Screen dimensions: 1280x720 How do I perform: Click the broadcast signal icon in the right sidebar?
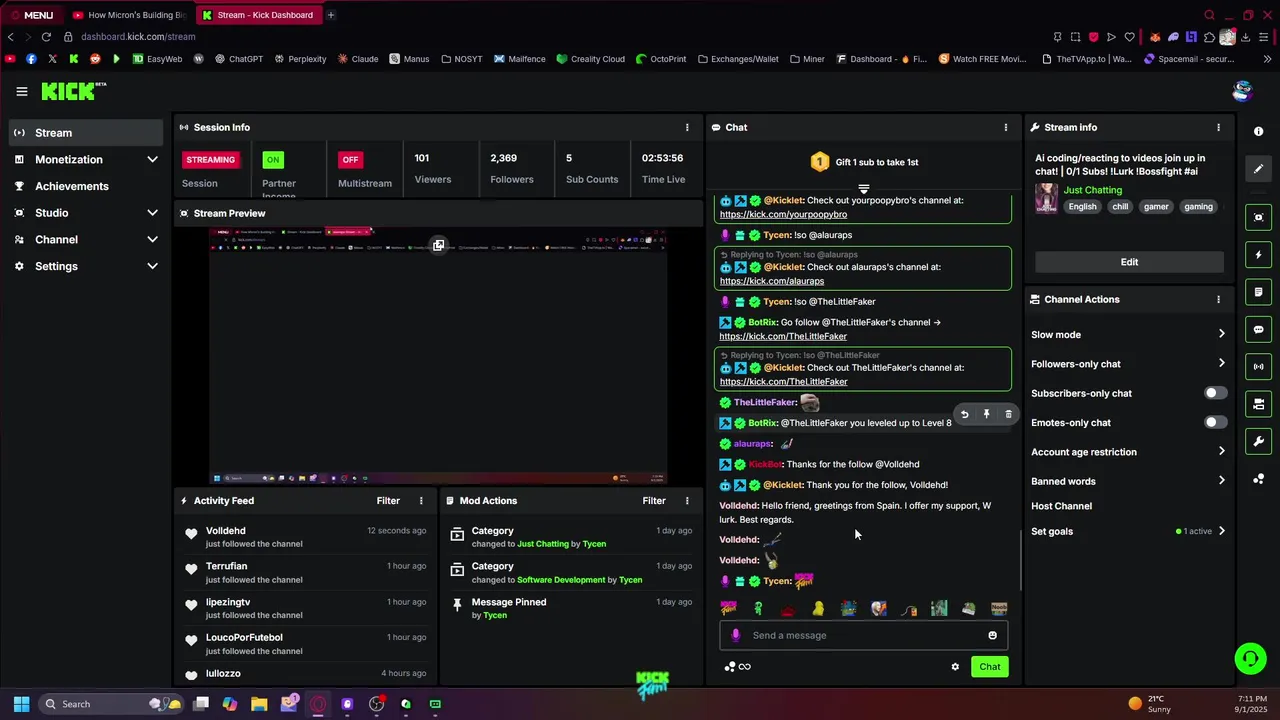click(1258, 367)
